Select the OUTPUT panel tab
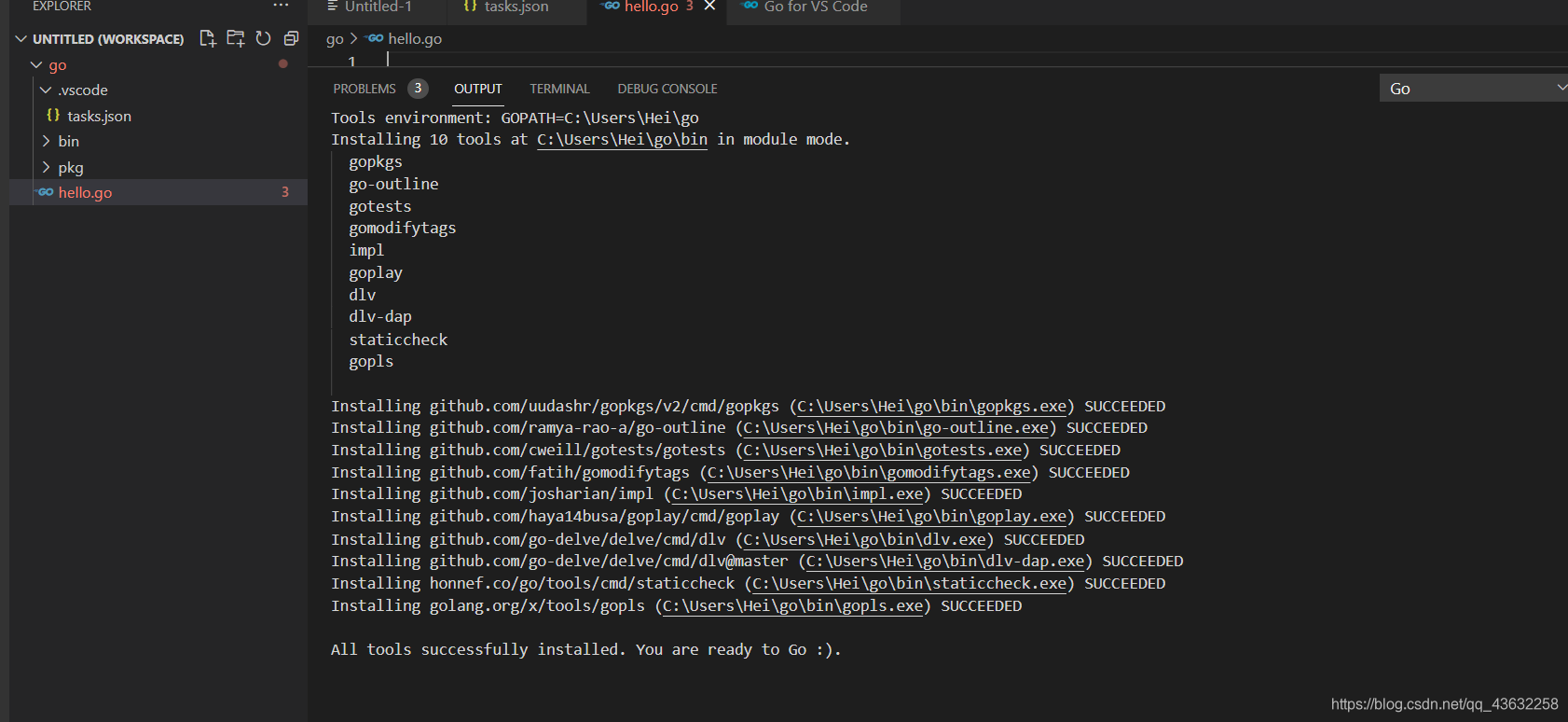 coord(478,89)
